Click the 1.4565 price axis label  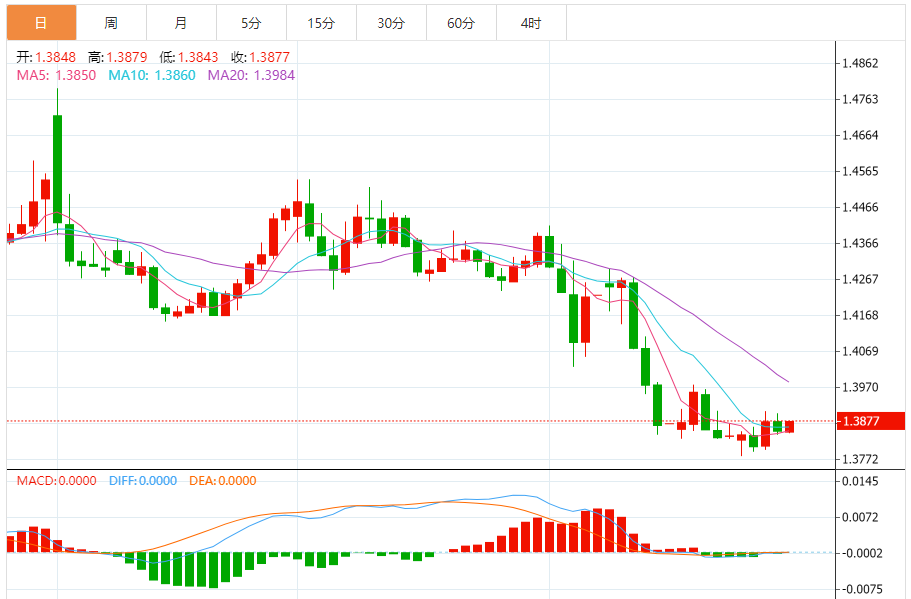coord(860,171)
